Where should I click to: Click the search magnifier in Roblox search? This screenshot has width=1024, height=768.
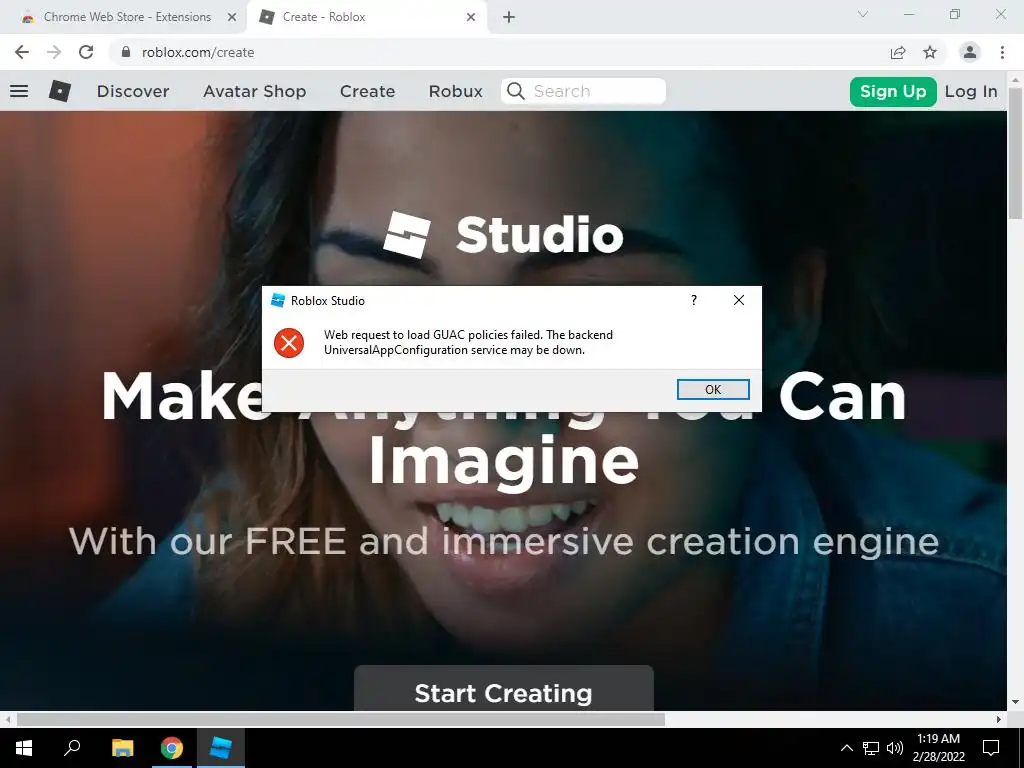[516, 91]
